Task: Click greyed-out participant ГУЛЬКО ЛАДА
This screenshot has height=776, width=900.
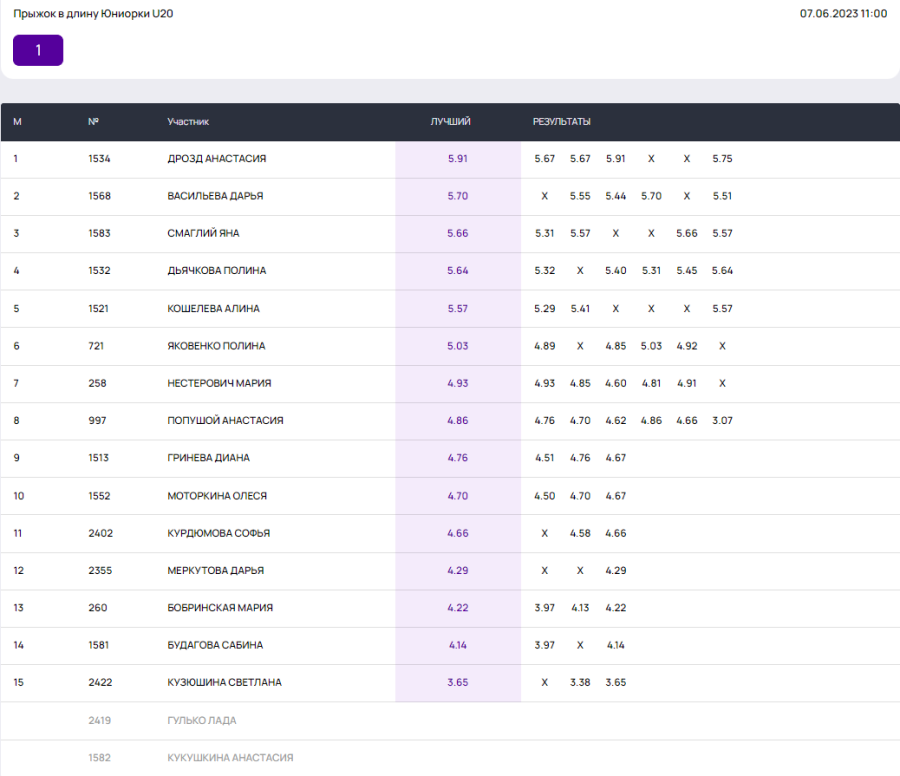Action: (x=202, y=720)
